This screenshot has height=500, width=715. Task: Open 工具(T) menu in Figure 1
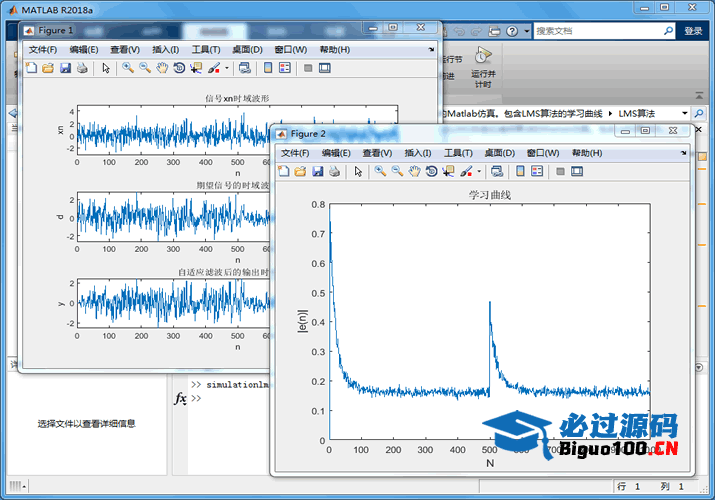(206, 50)
